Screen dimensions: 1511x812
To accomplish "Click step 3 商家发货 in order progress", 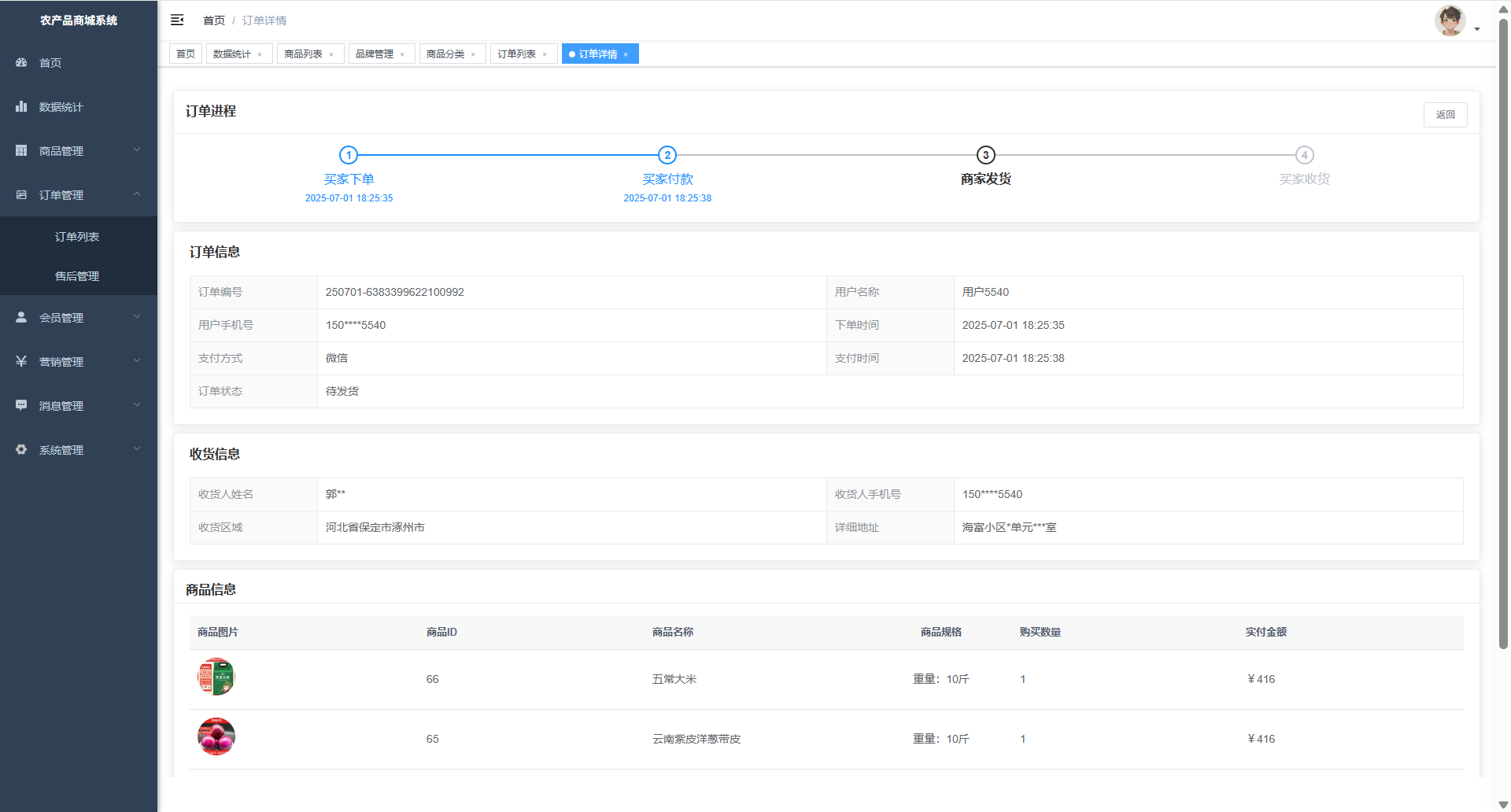I will click(985, 156).
